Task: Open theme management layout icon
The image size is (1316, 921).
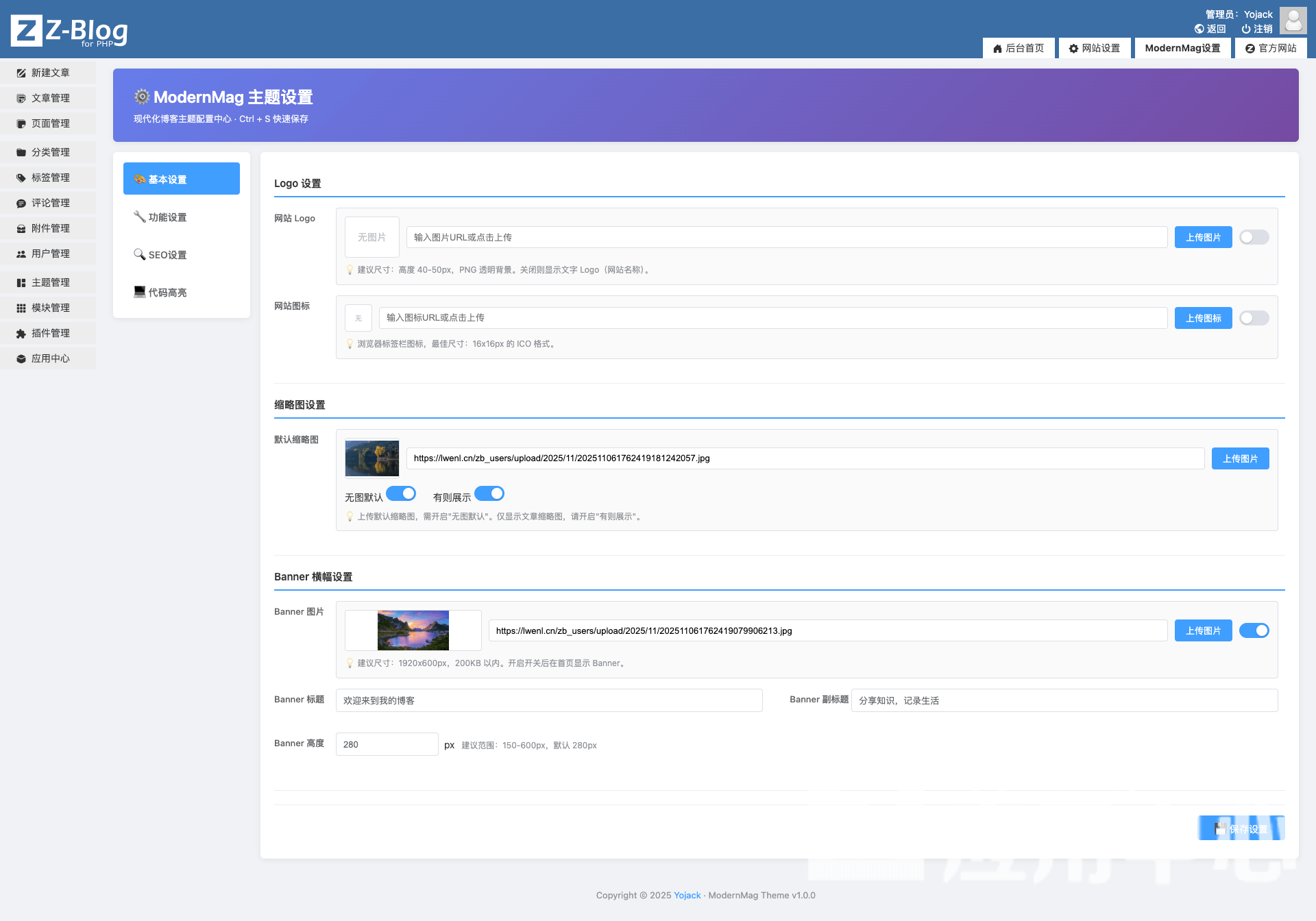Action: [x=21, y=282]
